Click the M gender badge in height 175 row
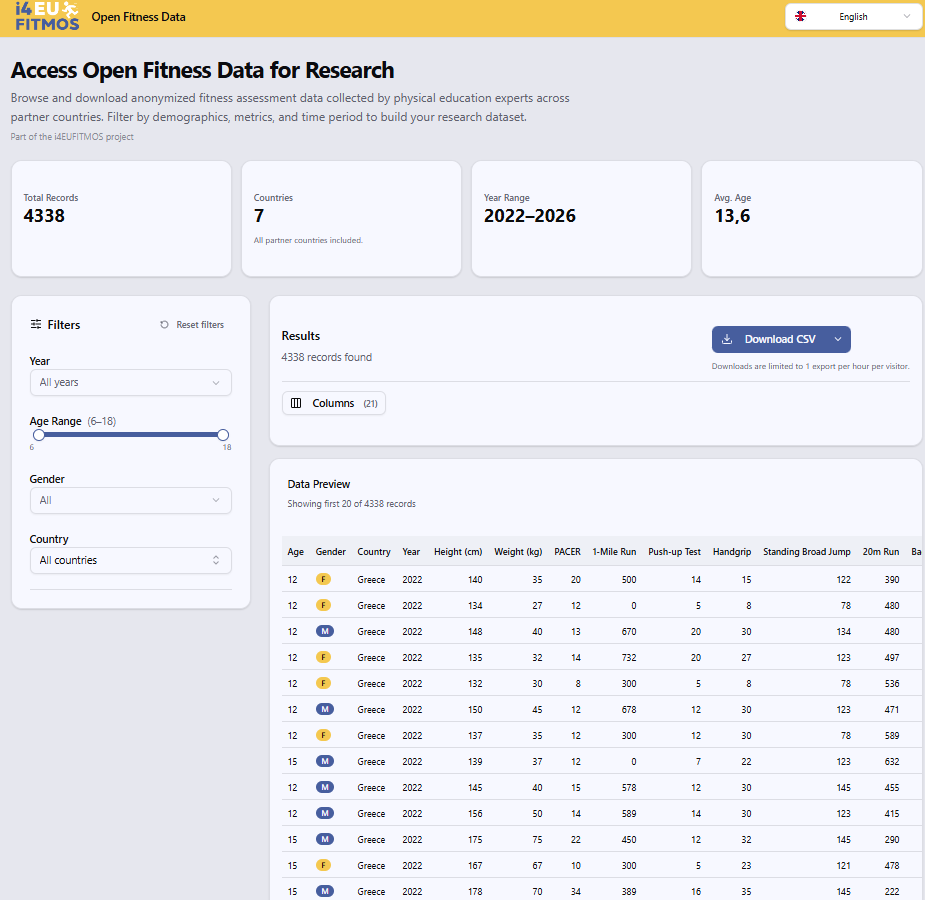925x900 pixels. pos(325,839)
